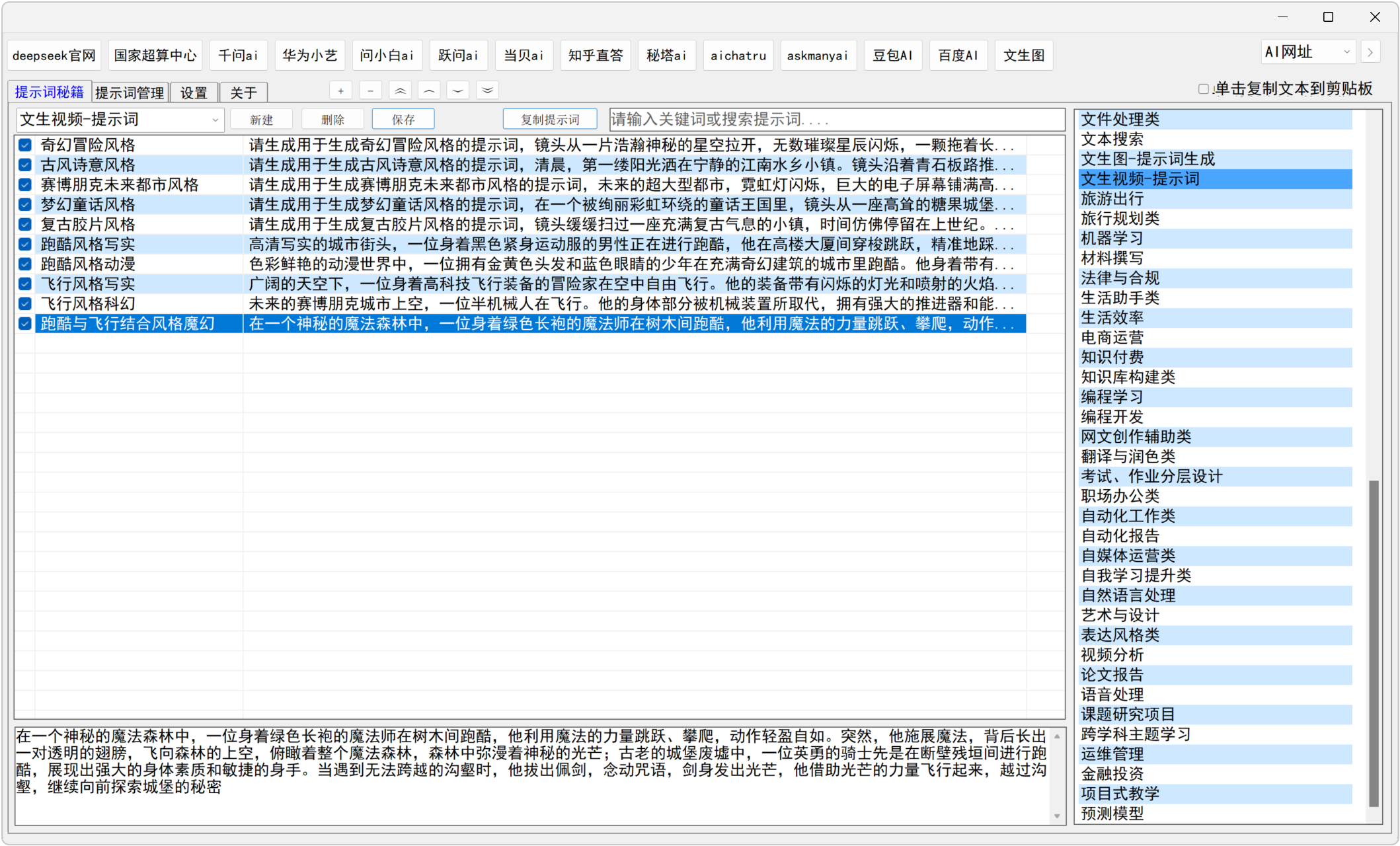Screen dimensions: 1400x846
Task: Open the 当贝ai button
Action: [524, 56]
